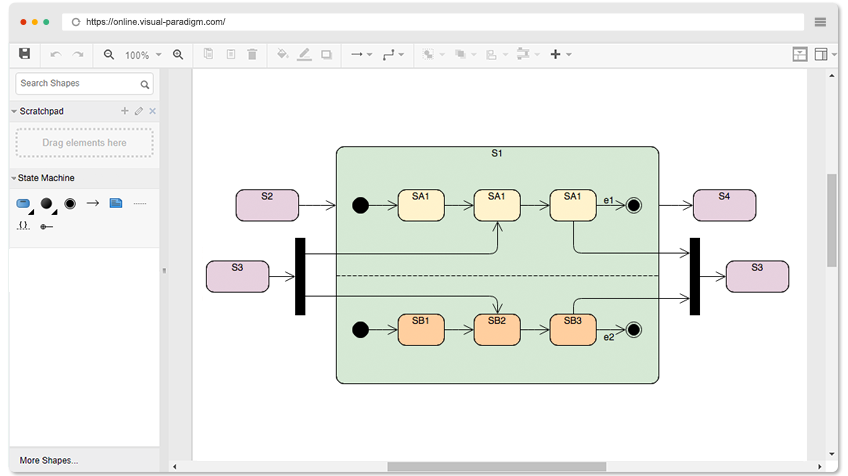Click the Save diagram icon

coord(25,54)
